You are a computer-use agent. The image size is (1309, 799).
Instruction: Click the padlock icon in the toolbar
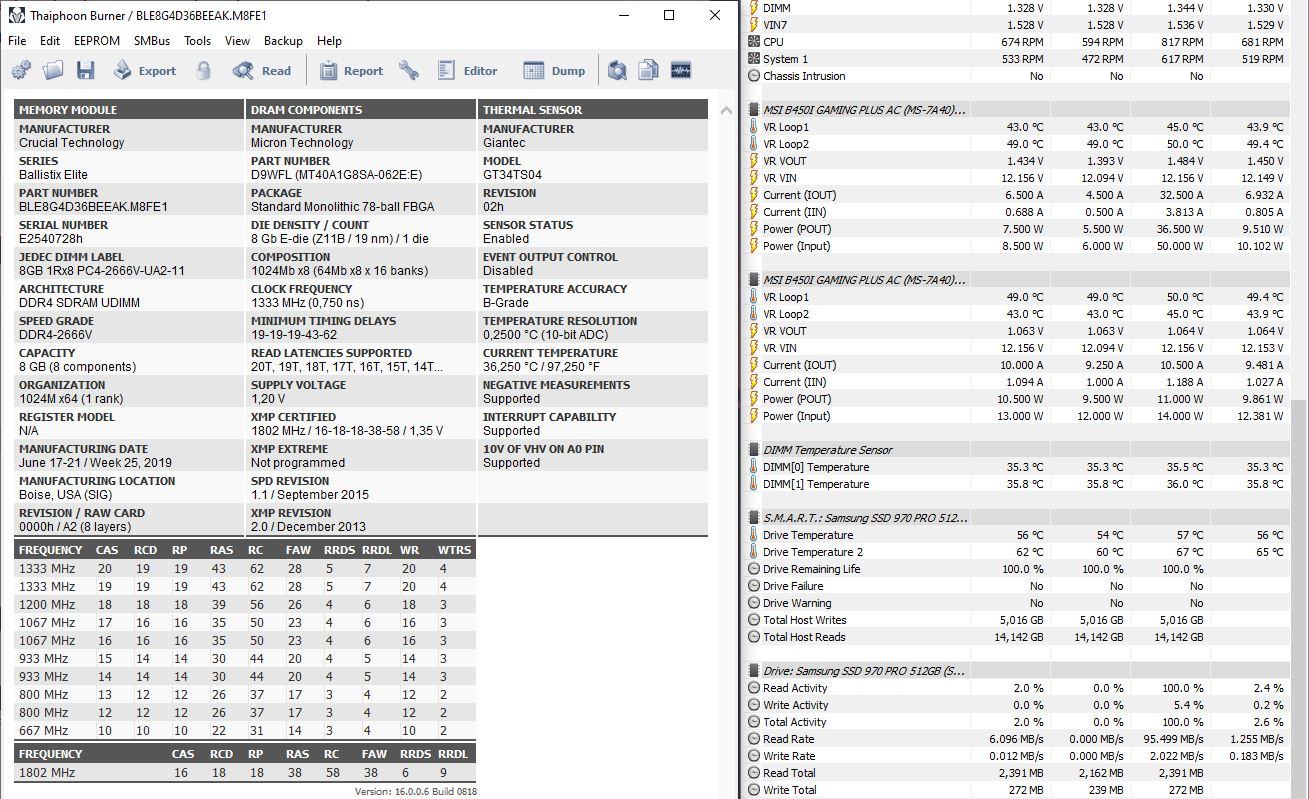[x=204, y=70]
